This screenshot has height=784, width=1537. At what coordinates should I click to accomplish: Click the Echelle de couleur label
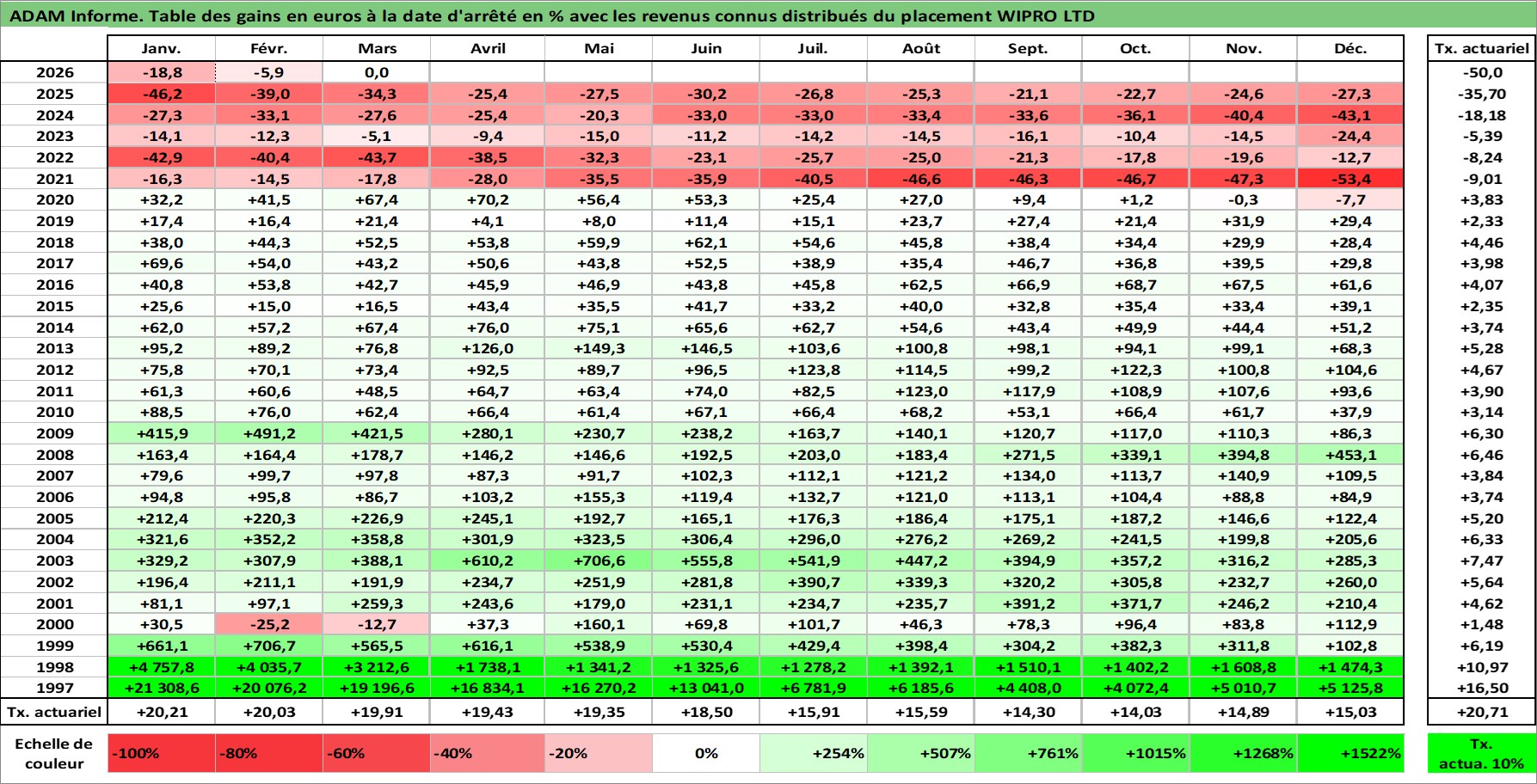point(54,753)
